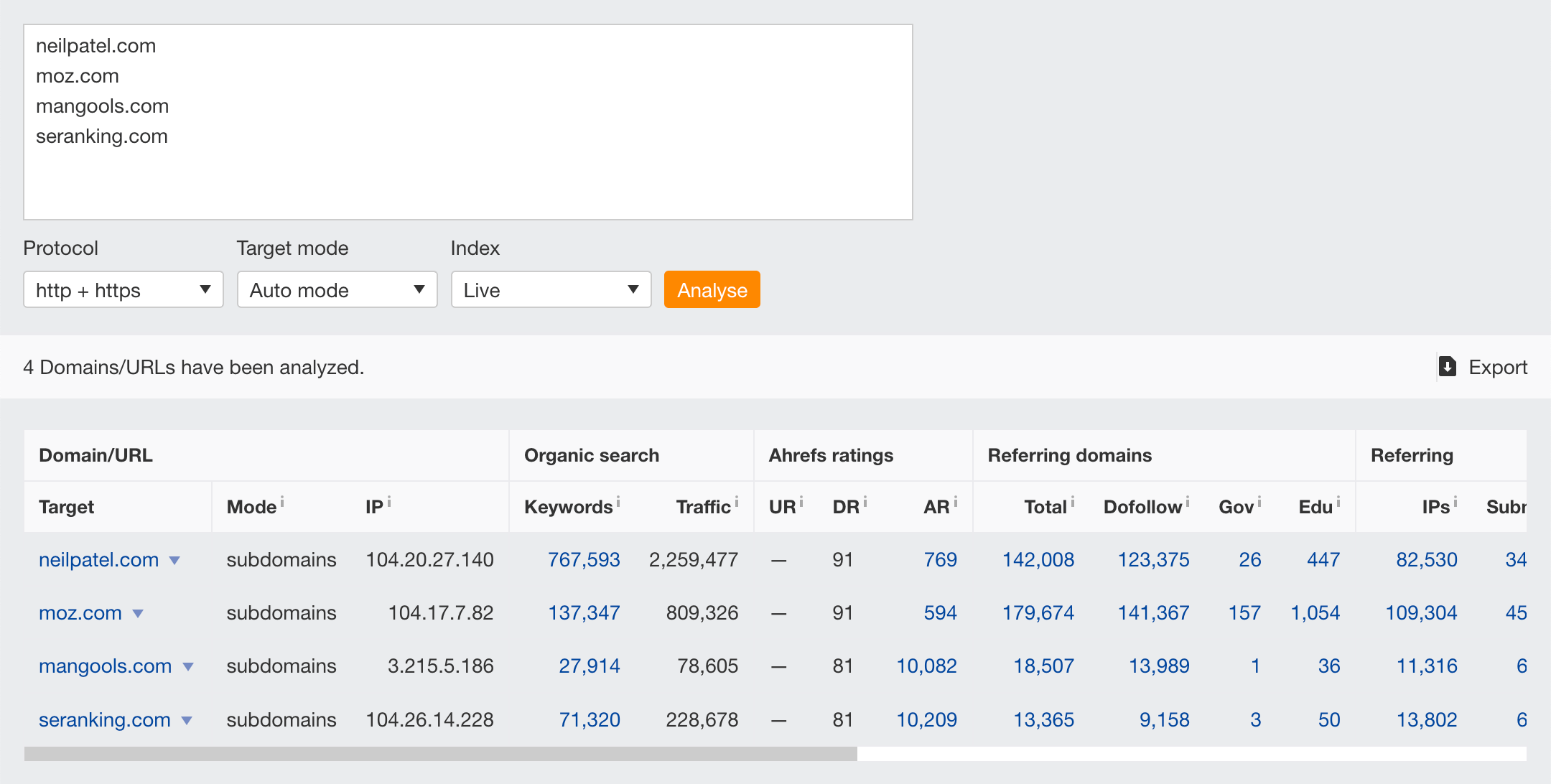Open mangools.com target link
This screenshot has height=784, width=1551.
[x=105, y=666]
